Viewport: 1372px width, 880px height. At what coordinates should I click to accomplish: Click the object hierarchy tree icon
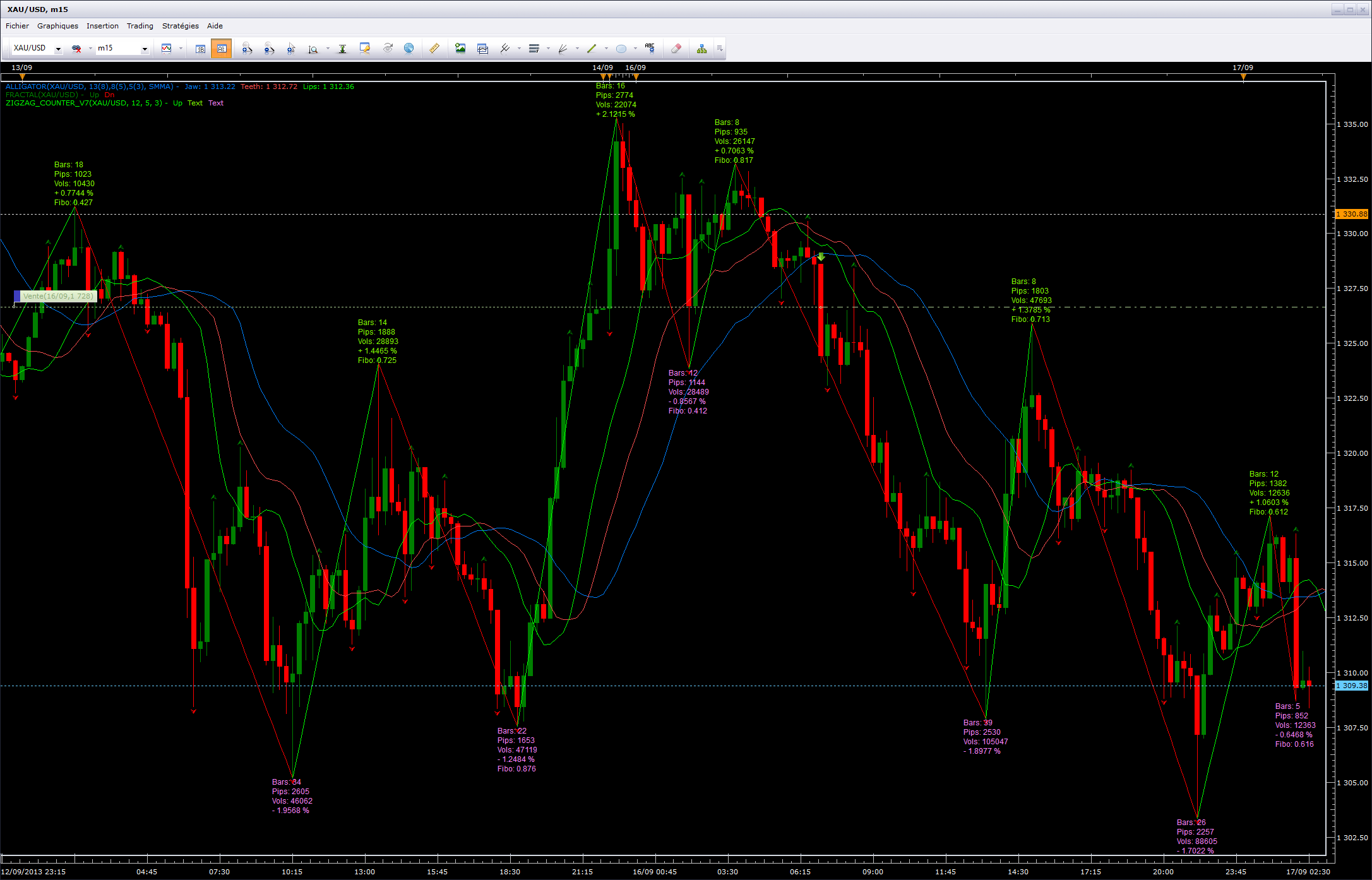pos(701,49)
